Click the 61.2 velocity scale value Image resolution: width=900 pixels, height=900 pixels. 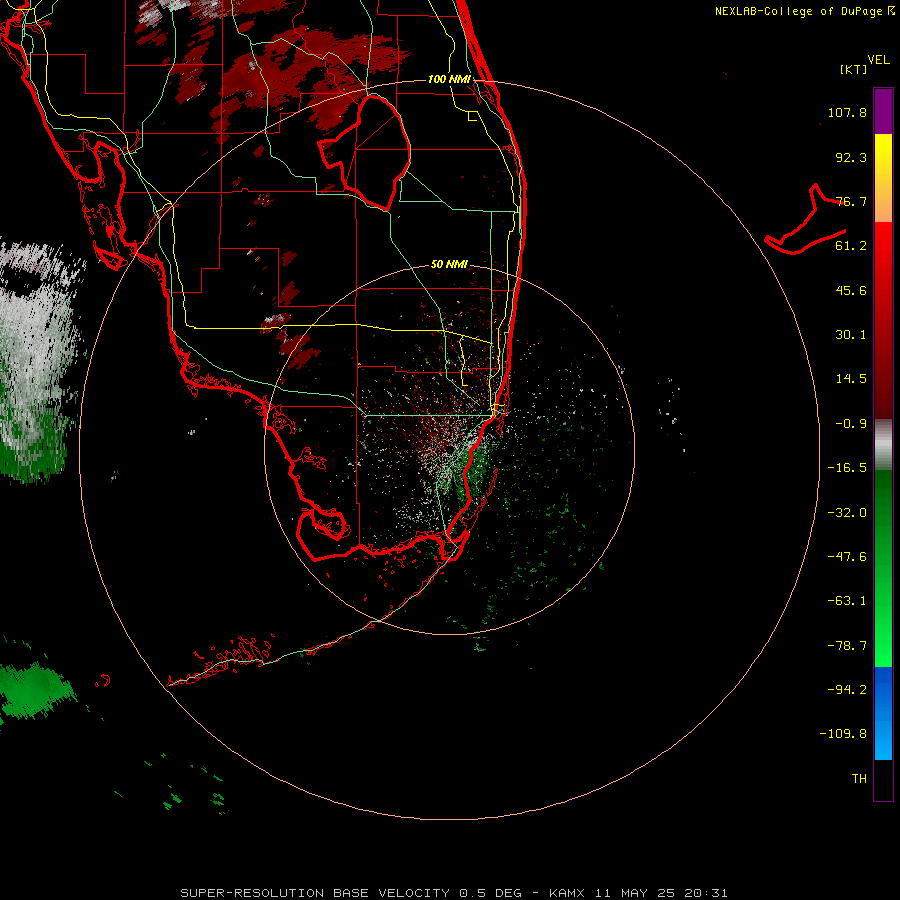pyautogui.click(x=851, y=246)
